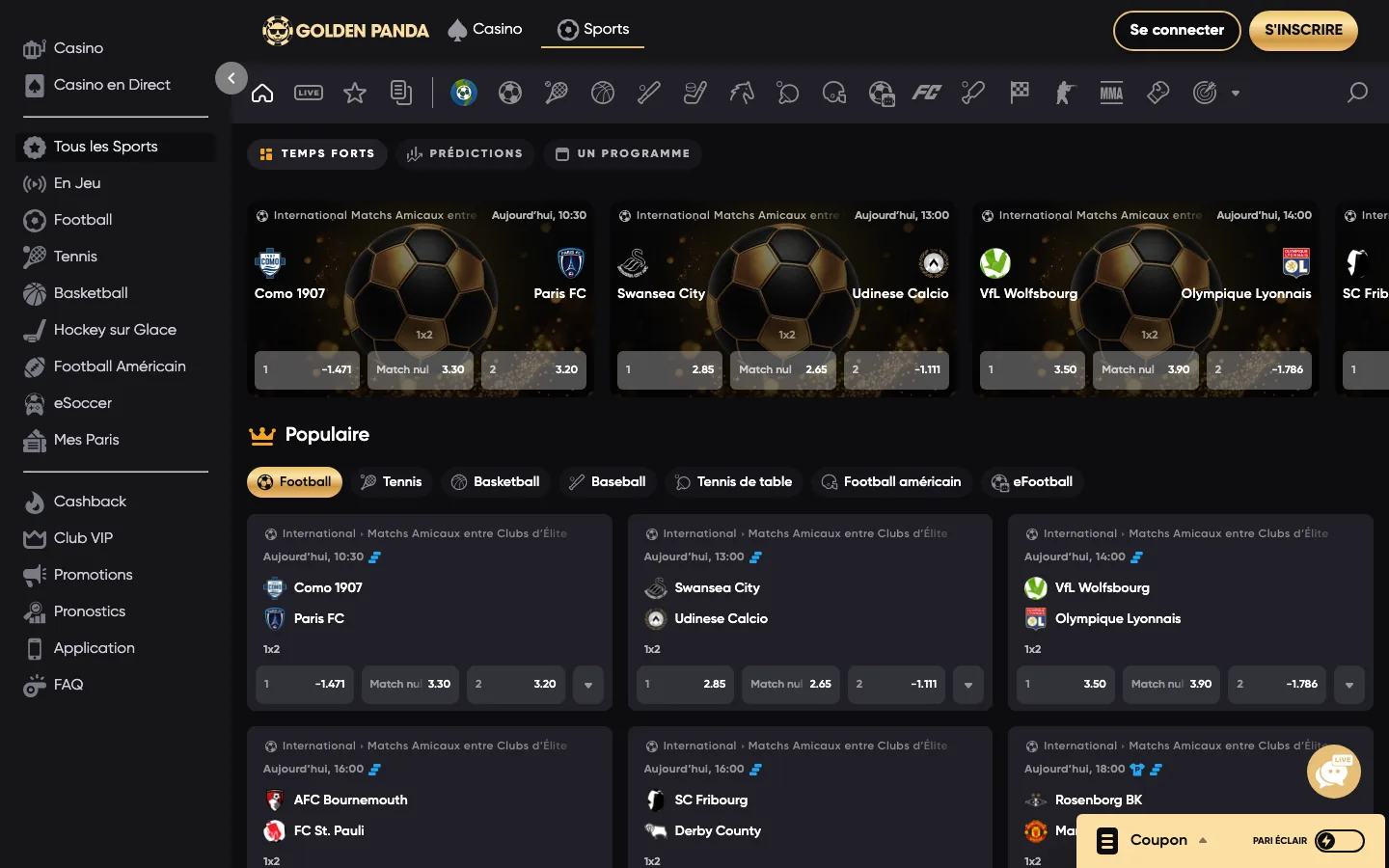Open Tous les Sports in sidebar
This screenshot has width=1389, height=868.
click(x=116, y=147)
